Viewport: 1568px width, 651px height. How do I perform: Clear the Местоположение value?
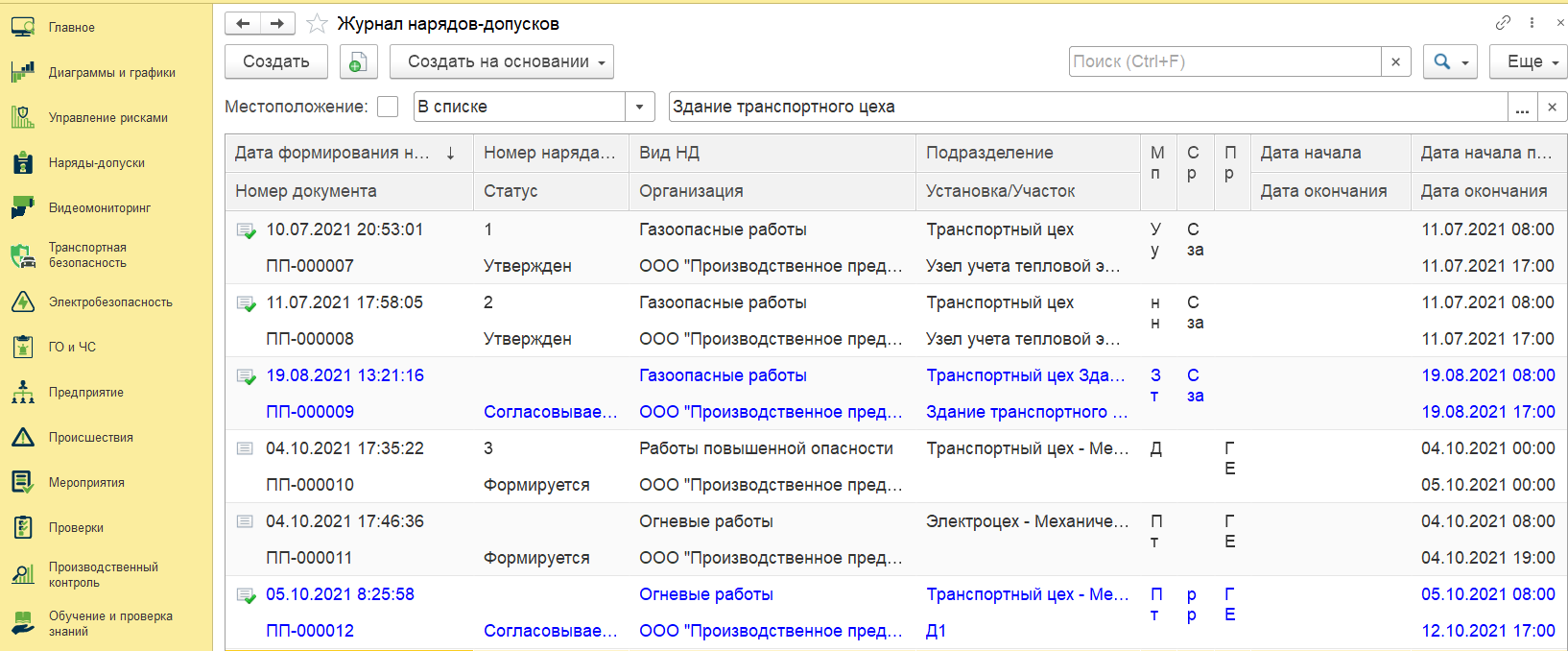pyautogui.click(x=1552, y=108)
